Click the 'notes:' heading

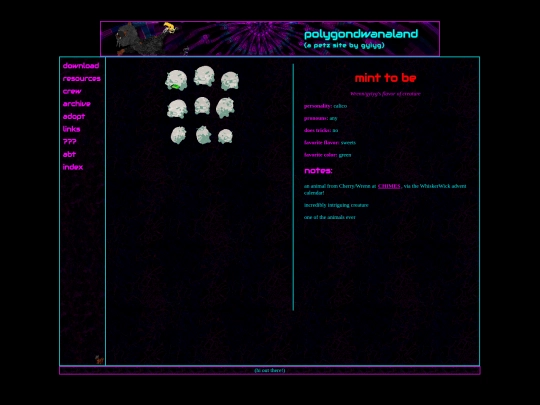[x=318, y=171]
